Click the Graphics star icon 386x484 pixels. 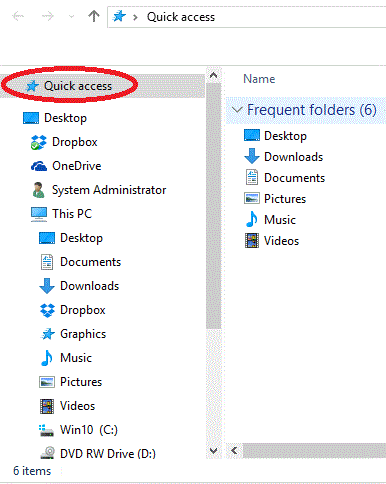pos(47,334)
